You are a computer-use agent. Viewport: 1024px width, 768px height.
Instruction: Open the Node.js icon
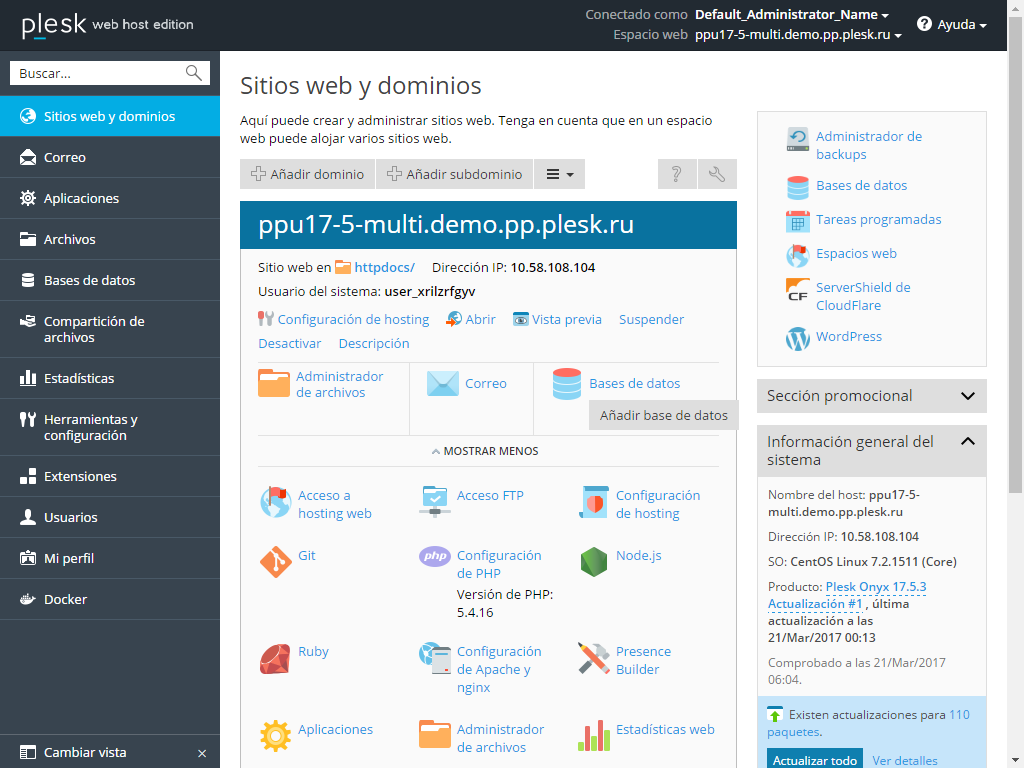tap(594, 562)
